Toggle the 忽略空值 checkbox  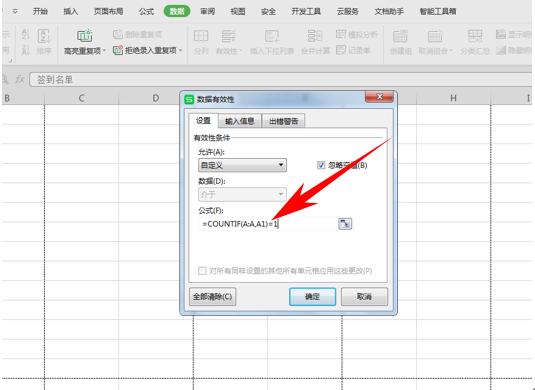click(x=321, y=165)
